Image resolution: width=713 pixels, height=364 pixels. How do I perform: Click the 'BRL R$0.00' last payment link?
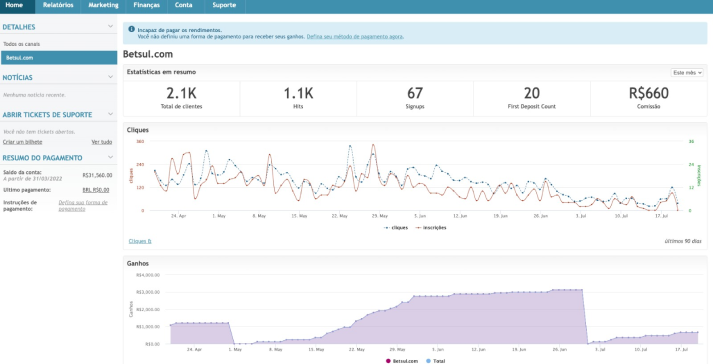pos(95,190)
